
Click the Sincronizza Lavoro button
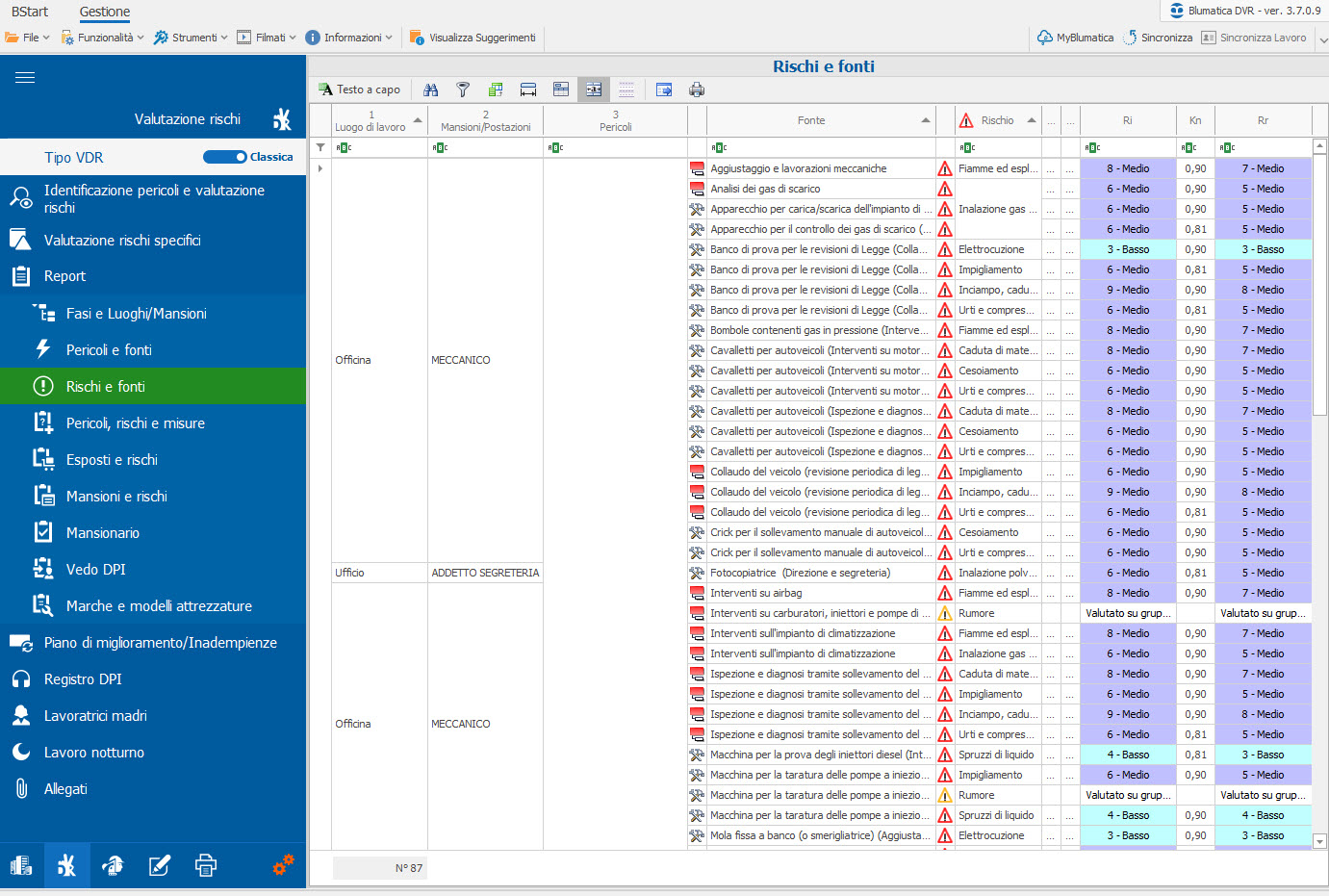(x=1254, y=38)
